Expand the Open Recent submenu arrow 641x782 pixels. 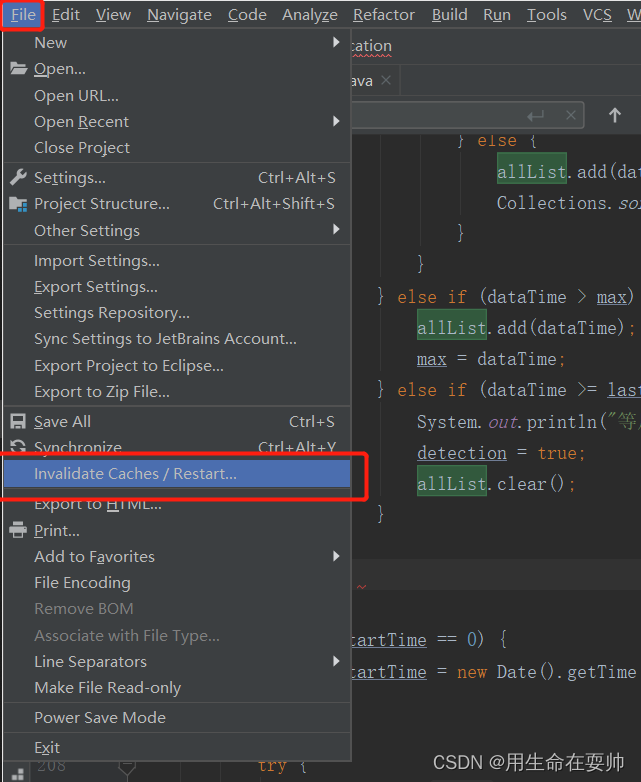click(336, 121)
